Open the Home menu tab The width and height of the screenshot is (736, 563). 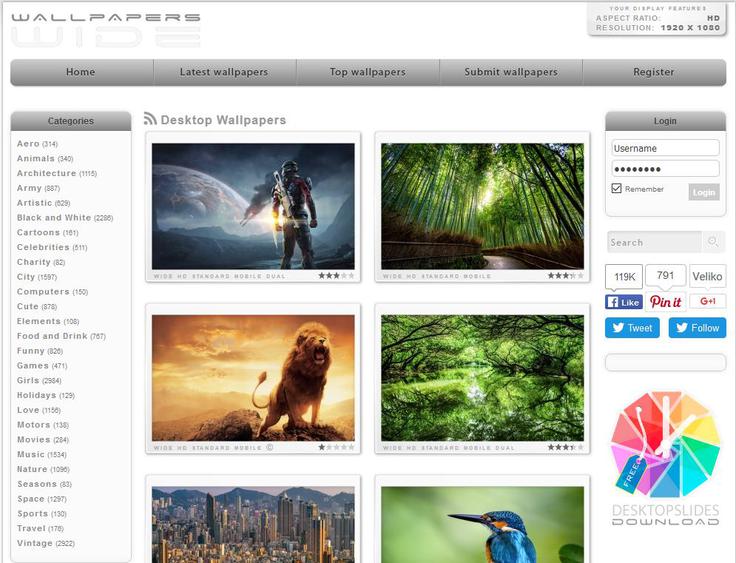pos(82,72)
